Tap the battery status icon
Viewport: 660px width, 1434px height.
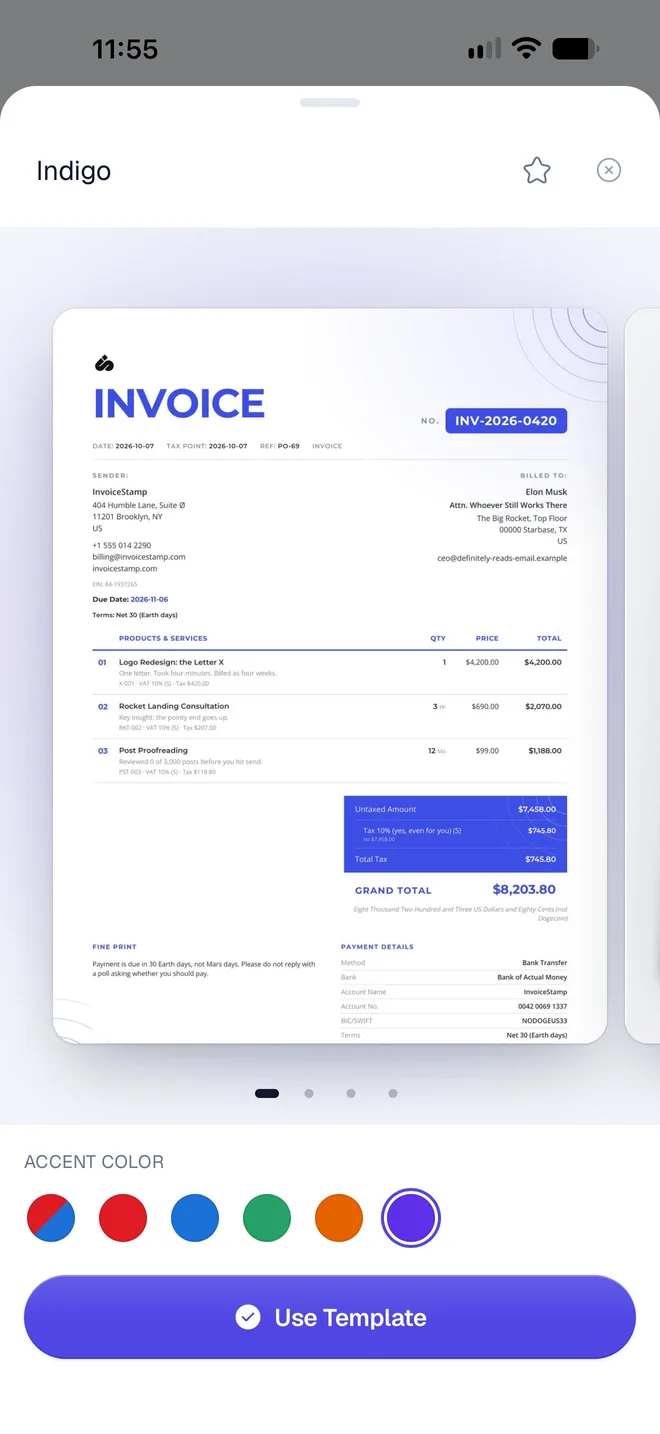pos(575,48)
